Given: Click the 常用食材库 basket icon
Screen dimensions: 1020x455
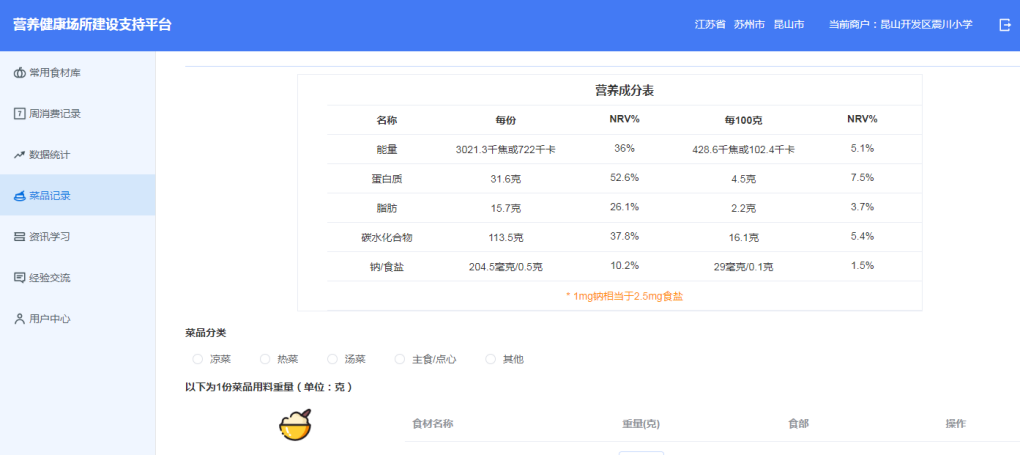Looking at the screenshot, I should pos(19,73).
